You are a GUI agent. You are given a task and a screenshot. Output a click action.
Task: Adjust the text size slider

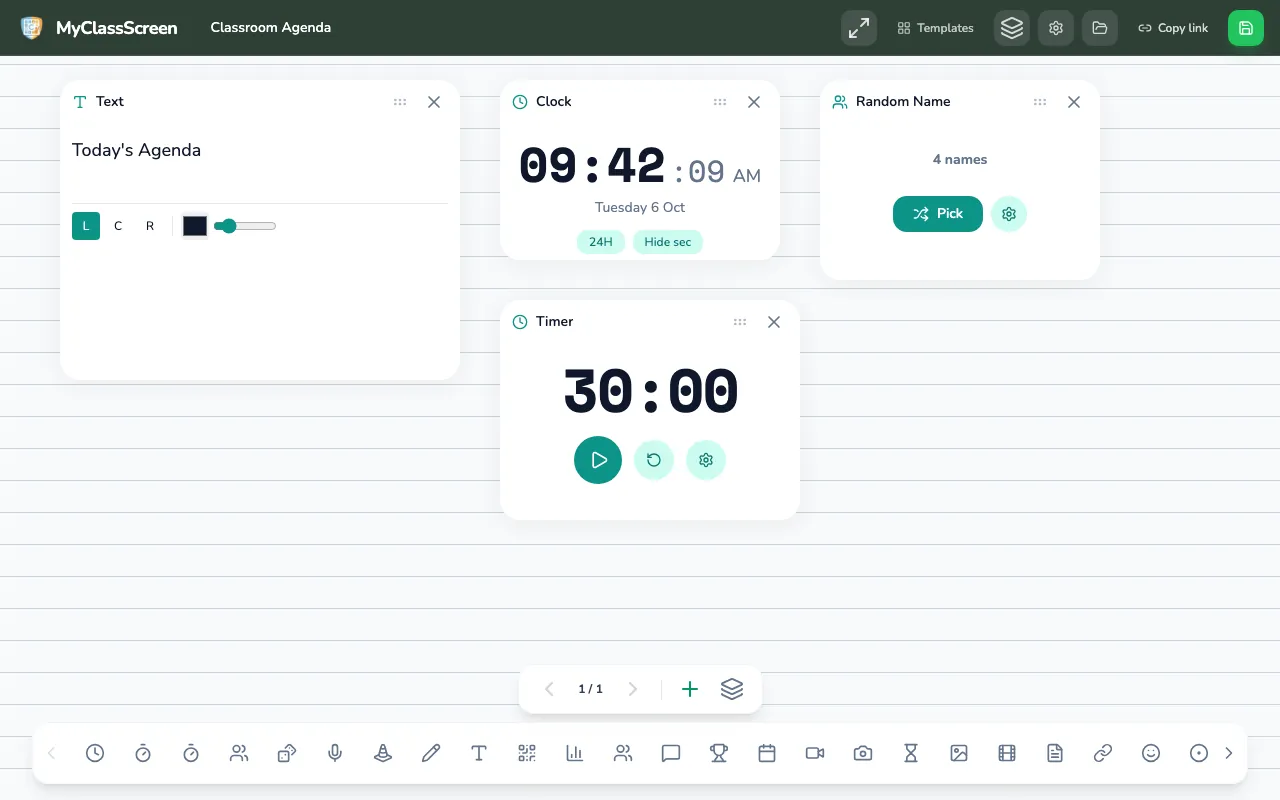[245, 226]
